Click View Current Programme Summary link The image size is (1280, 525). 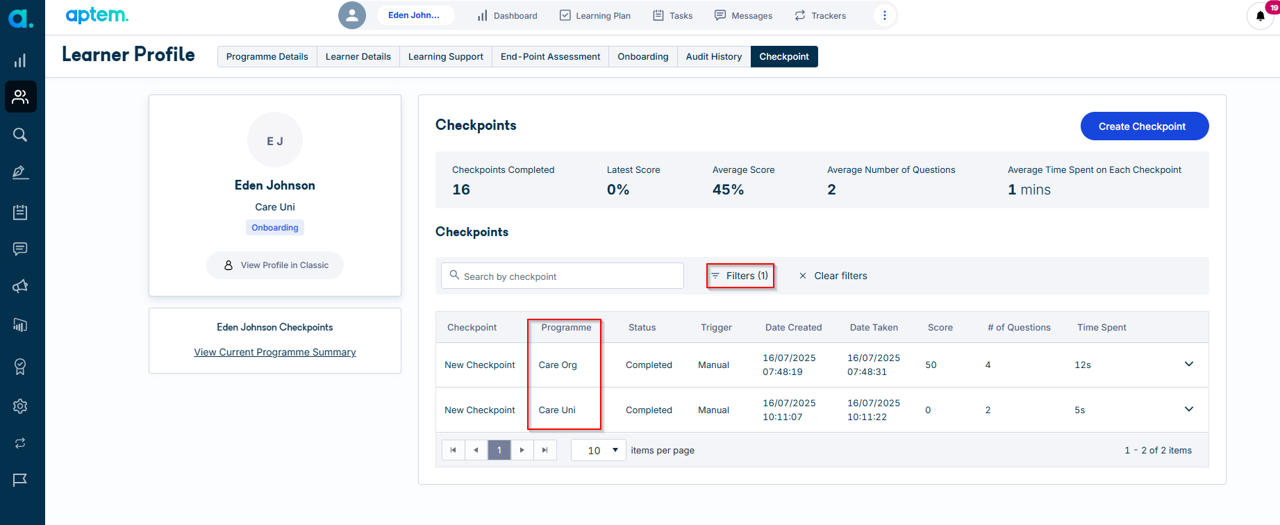point(275,352)
